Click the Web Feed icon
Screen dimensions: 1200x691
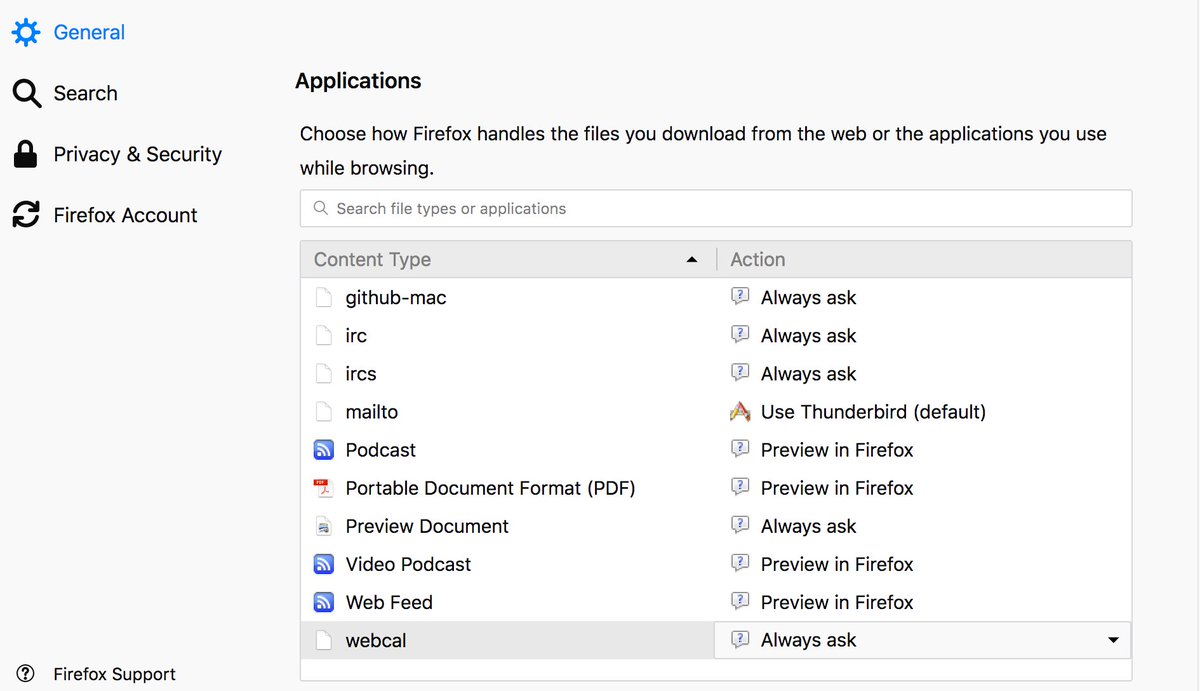coord(323,602)
